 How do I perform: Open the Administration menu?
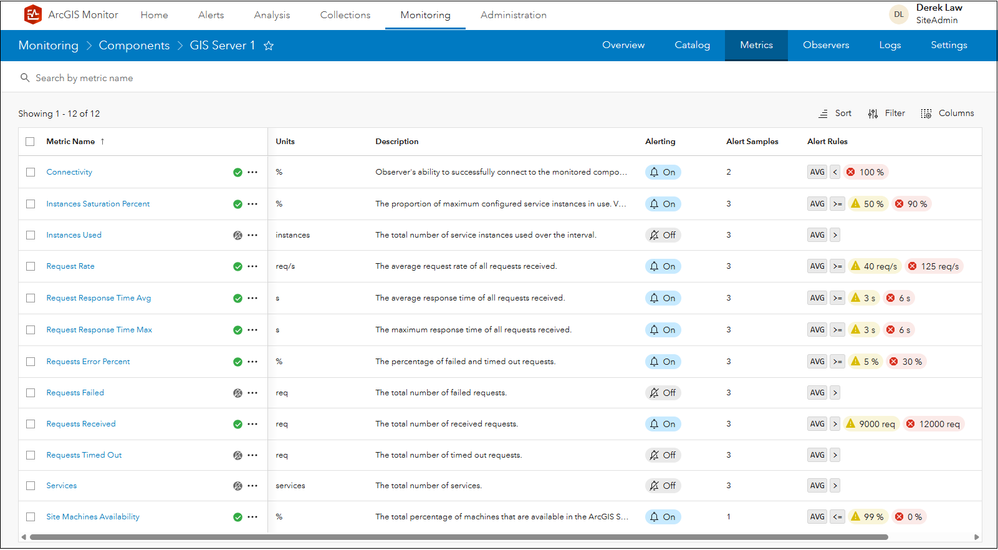coord(514,15)
